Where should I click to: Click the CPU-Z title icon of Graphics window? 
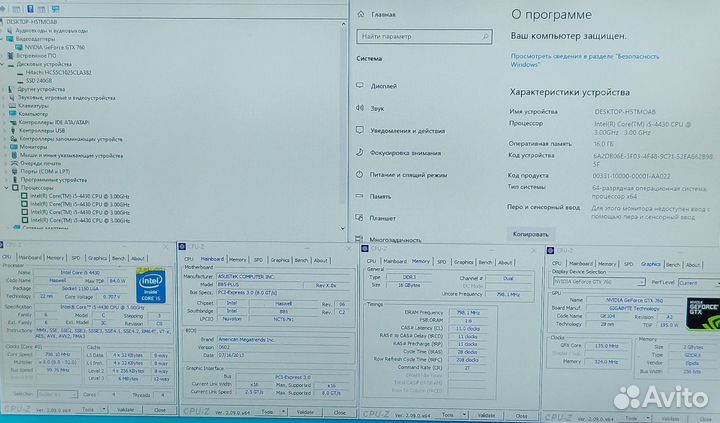pos(551,250)
